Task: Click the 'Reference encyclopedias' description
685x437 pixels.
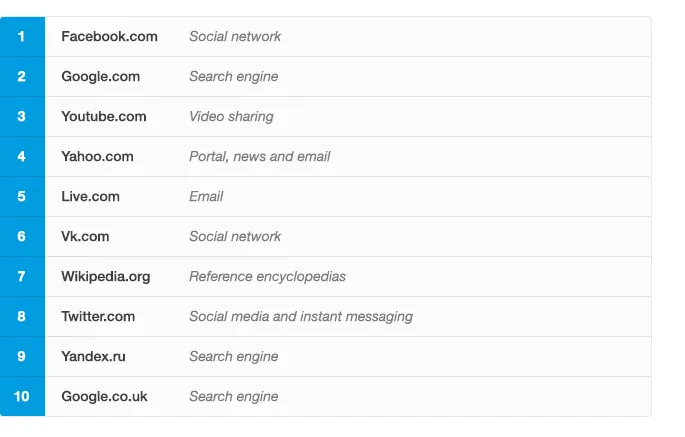Action: [267, 277]
